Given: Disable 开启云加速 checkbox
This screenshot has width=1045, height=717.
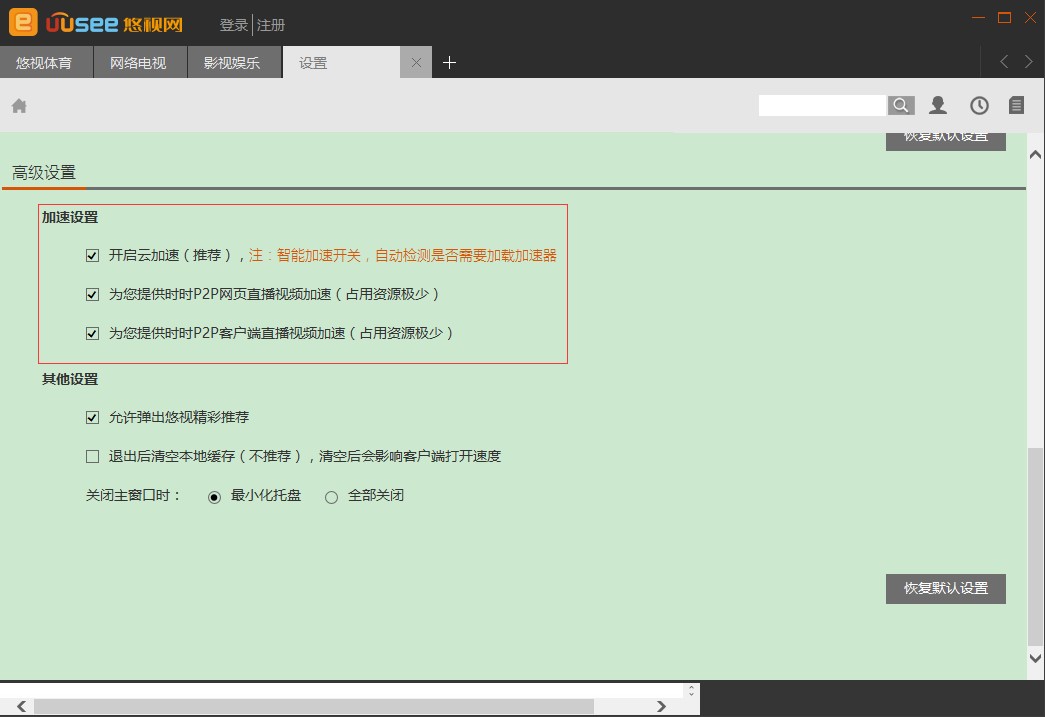Looking at the screenshot, I should tap(93, 255).
